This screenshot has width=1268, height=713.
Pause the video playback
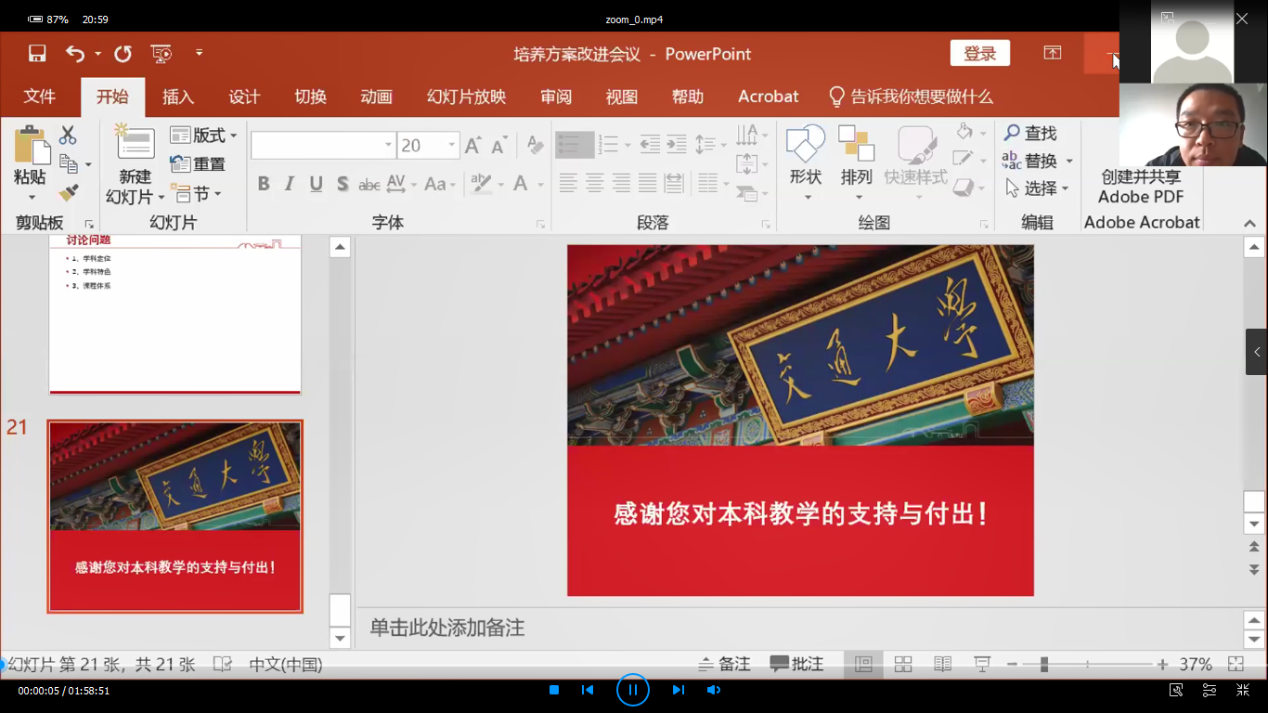click(x=632, y=690)
